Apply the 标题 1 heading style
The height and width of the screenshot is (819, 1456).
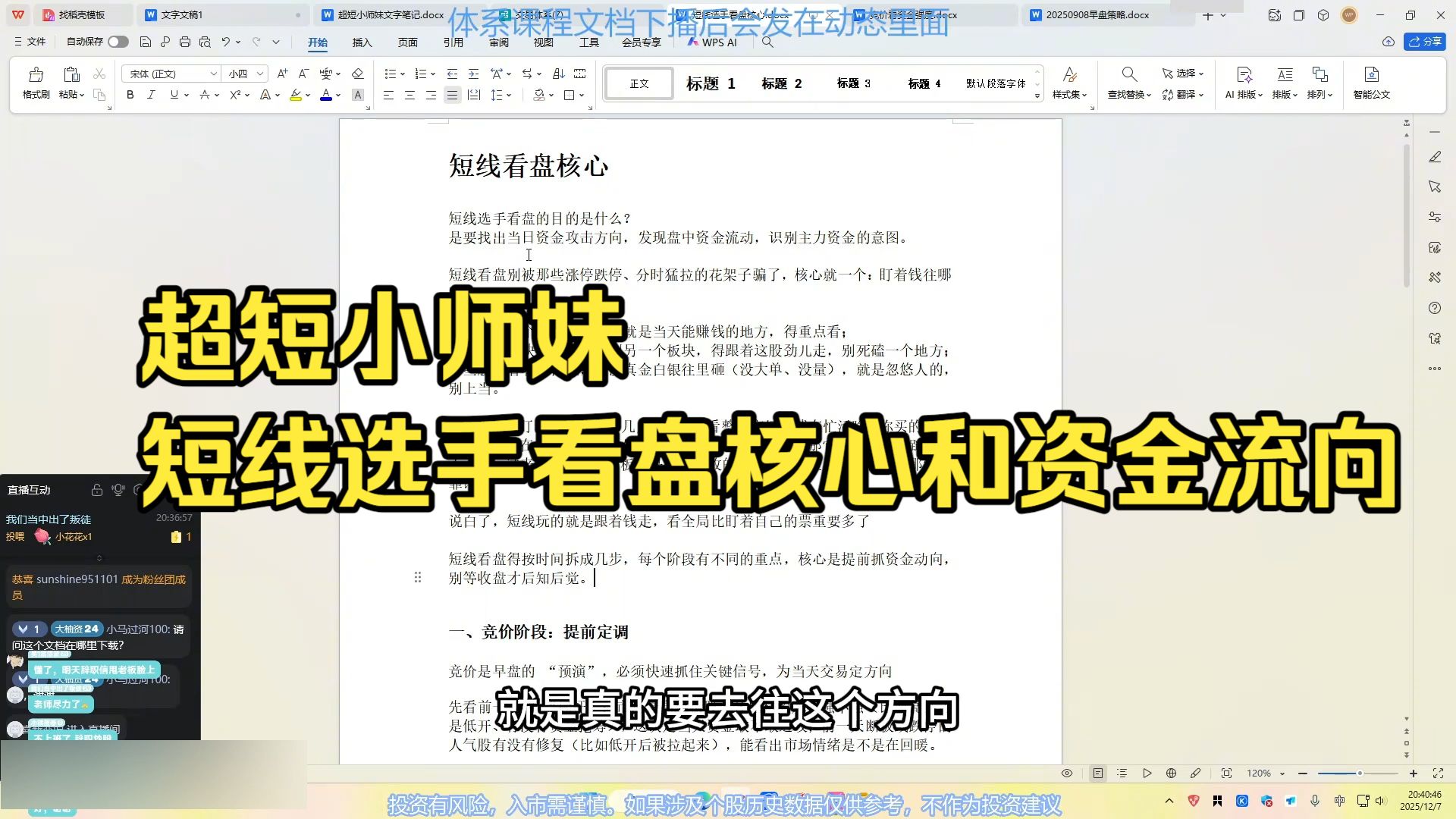pyautogui.click(x=710, y=83)
